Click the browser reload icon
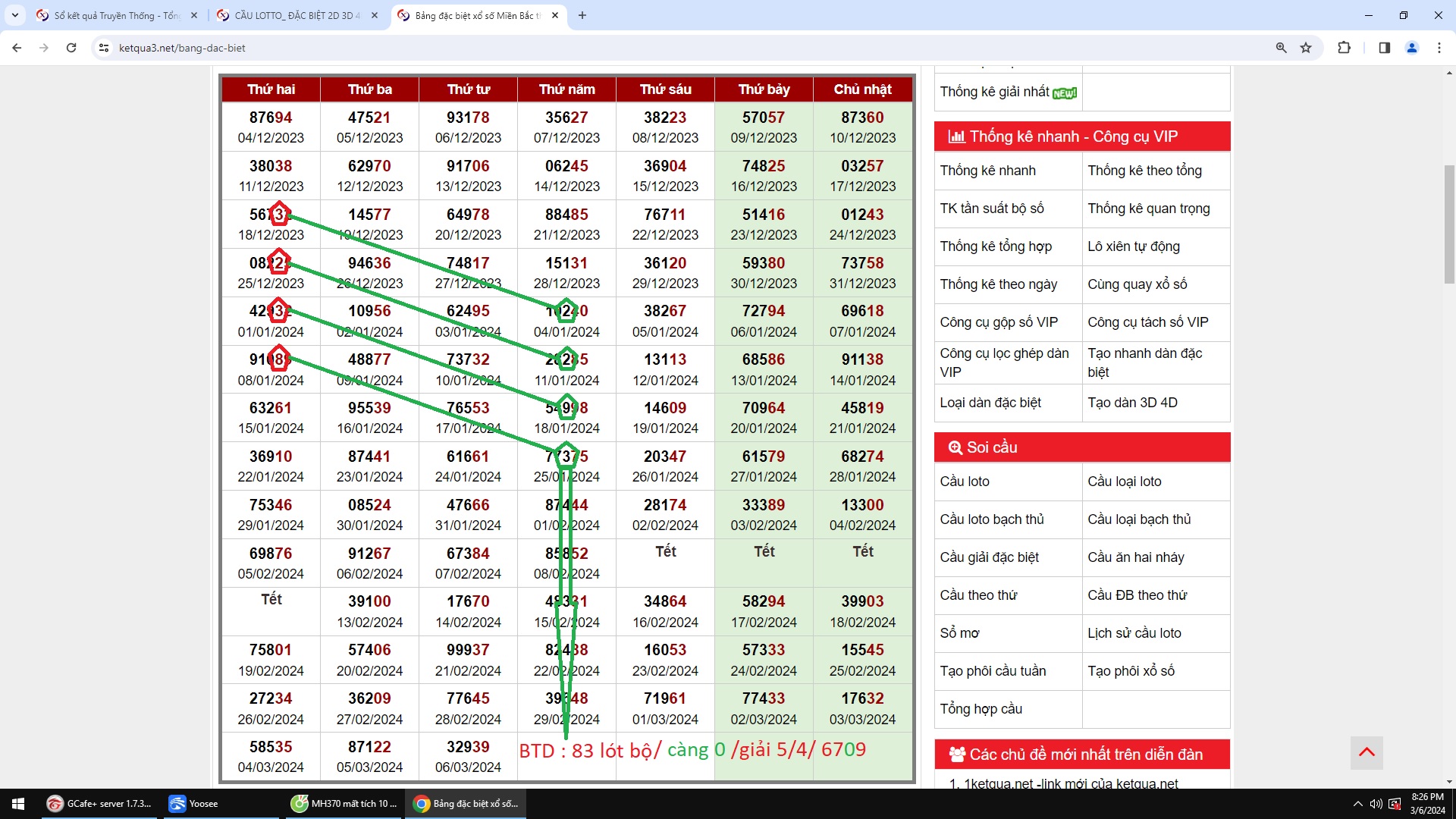 (x=71, y=48)
